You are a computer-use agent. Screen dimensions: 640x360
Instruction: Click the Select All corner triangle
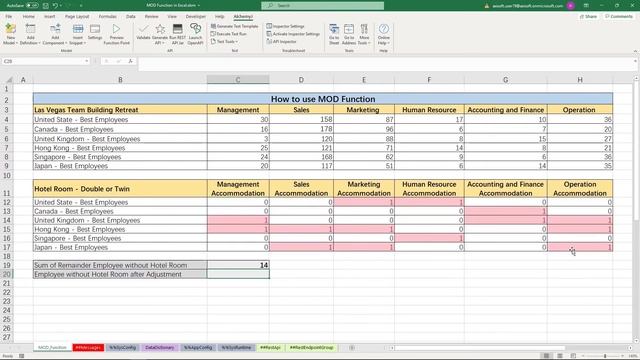point(8,80)
